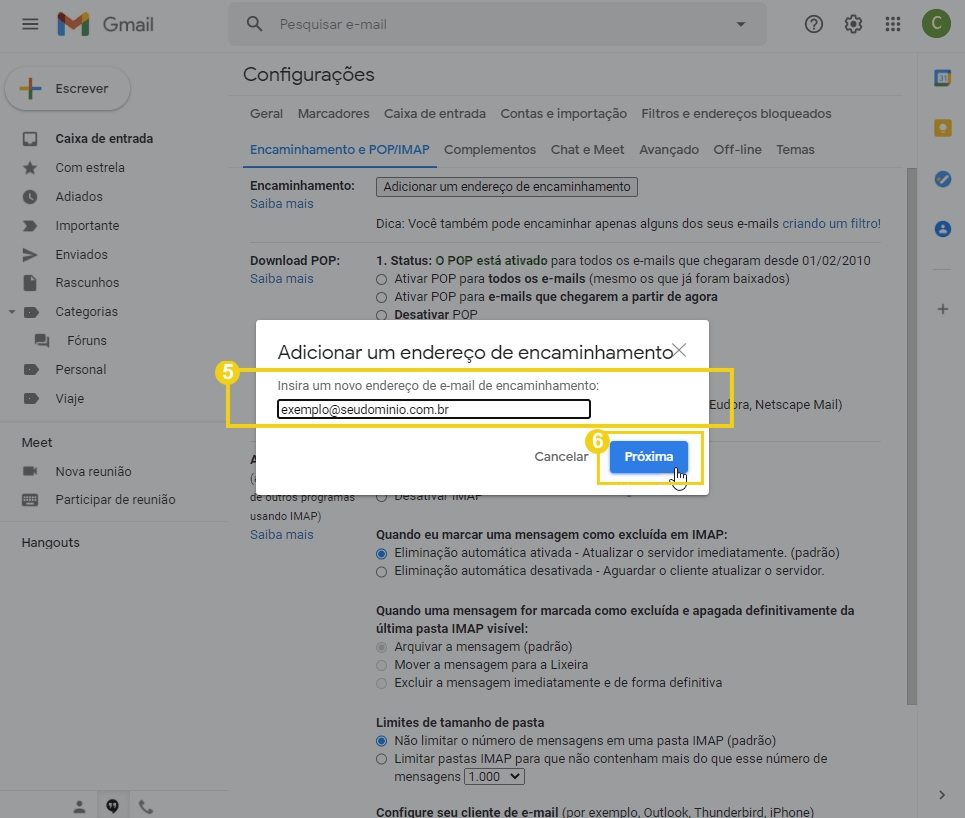Open the 1.000 messages limit dropdown
965x818 pixels.
click(x=494, y=776)
